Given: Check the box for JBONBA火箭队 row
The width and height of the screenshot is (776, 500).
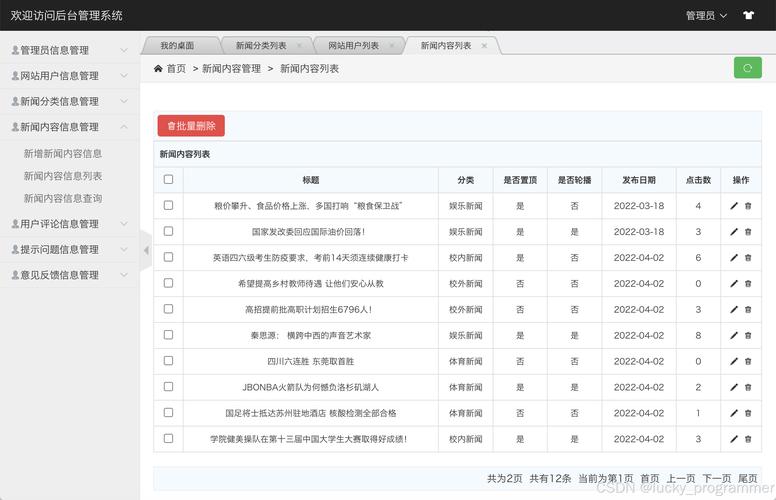Looking at the screenshot, I should 168,387.
